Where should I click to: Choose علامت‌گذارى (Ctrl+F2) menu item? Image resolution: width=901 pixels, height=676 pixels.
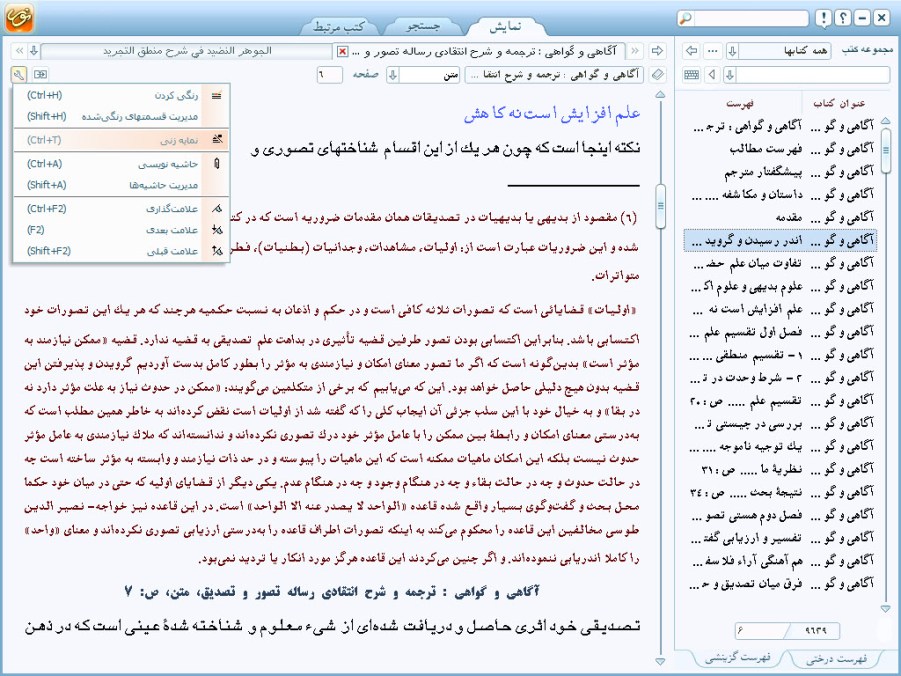(x=121, y=209)
